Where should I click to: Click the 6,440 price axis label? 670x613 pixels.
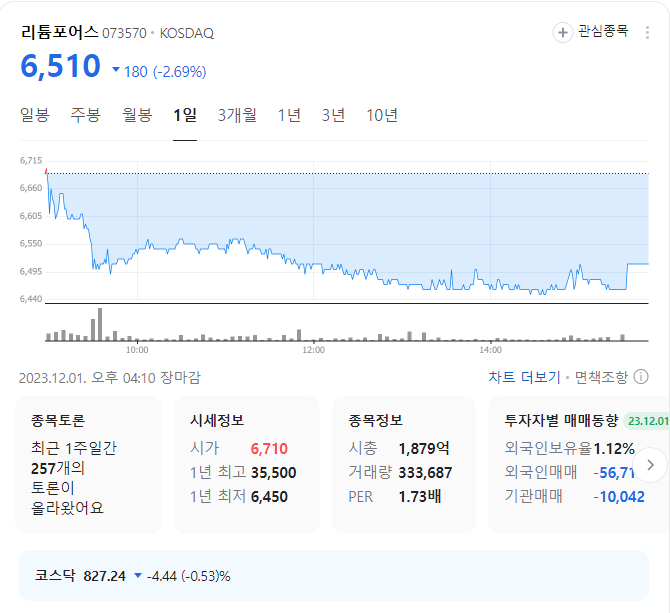pyautogui.click(x=31, y=299)
